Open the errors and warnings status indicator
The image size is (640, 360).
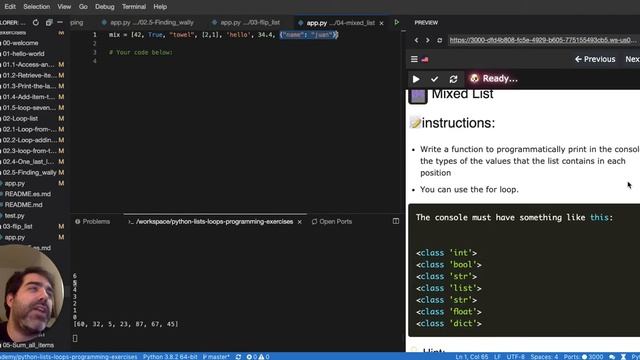(x=258, y=357)
